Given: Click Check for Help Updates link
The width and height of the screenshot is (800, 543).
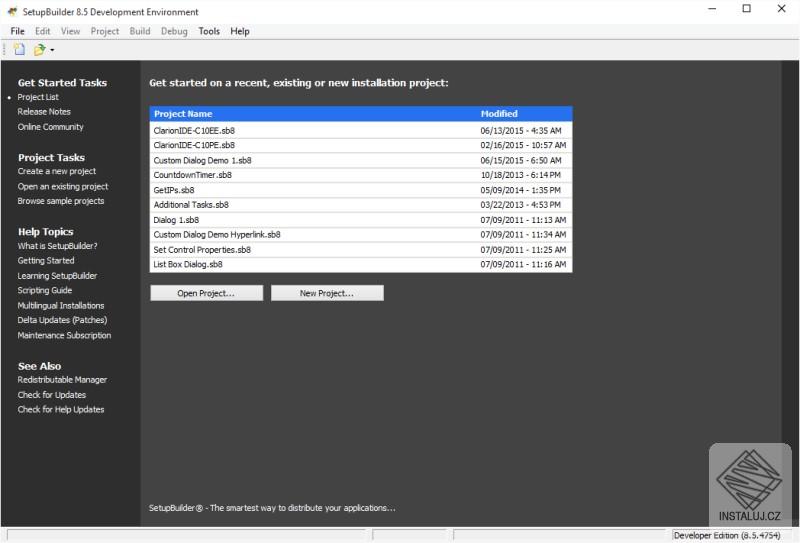Looking at the screenshot, I should (61, 410).
